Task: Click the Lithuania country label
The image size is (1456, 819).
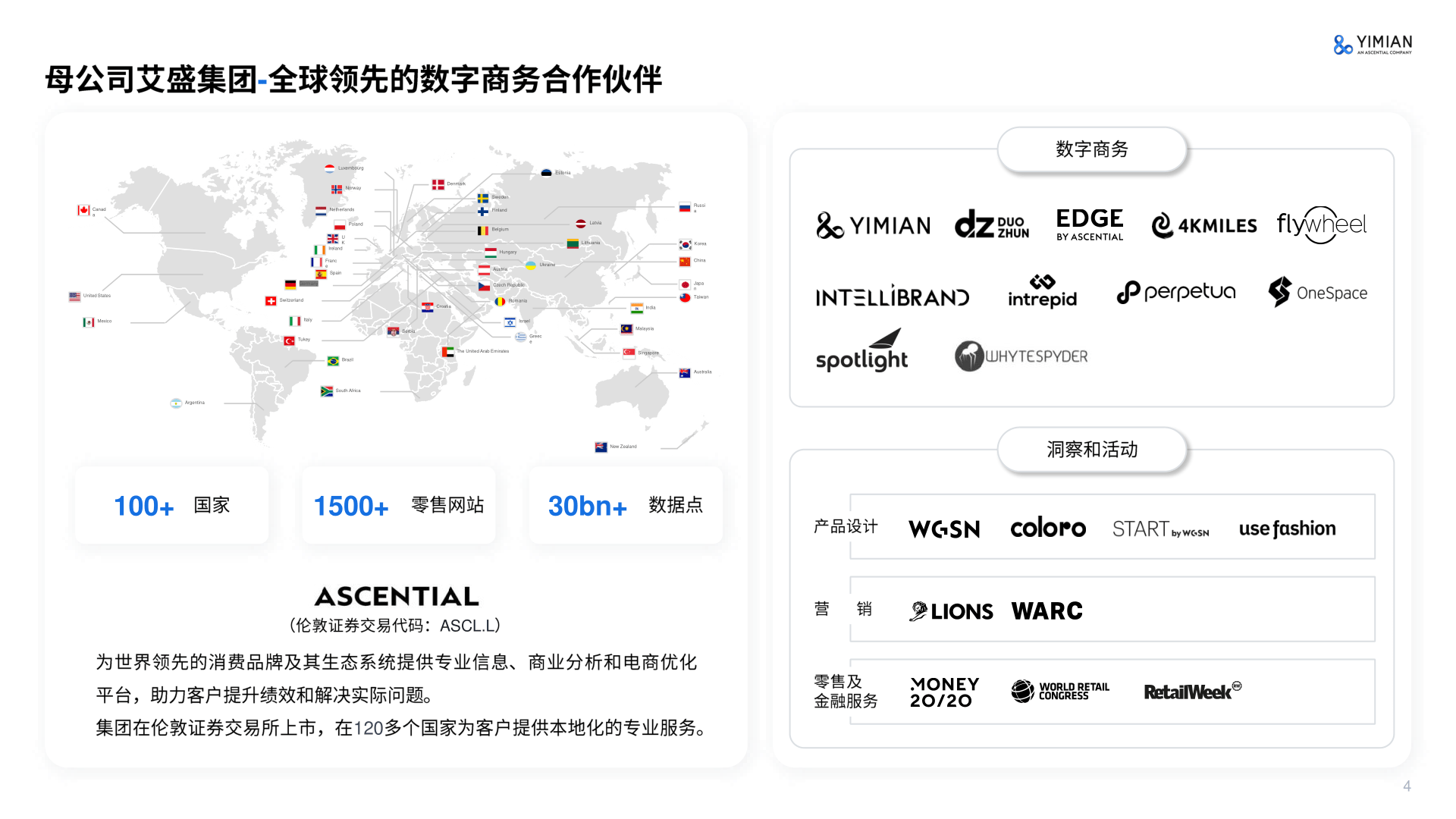Action: tap(591, 243)
